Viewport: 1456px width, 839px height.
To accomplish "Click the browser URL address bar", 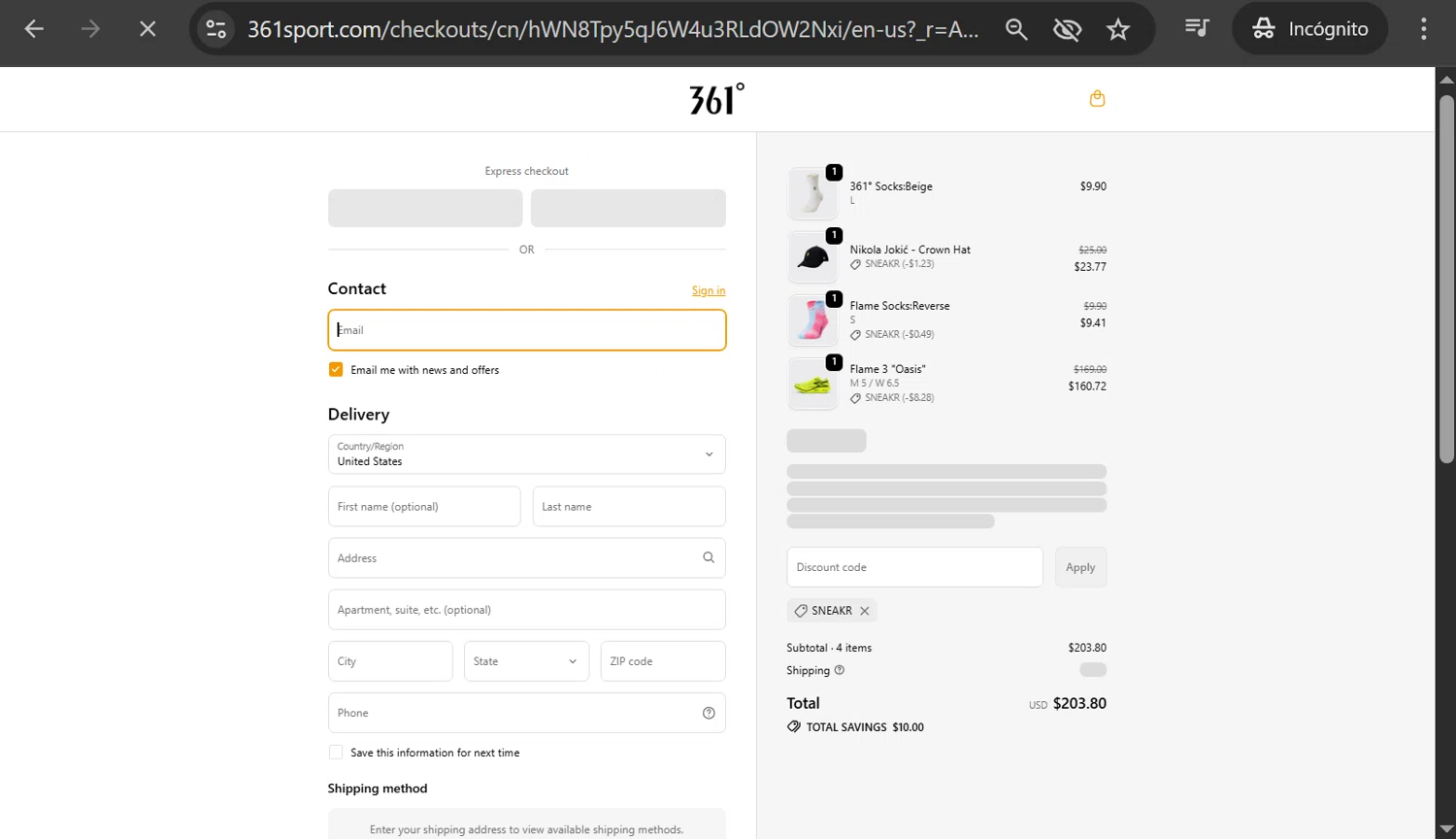I will 612,29.
